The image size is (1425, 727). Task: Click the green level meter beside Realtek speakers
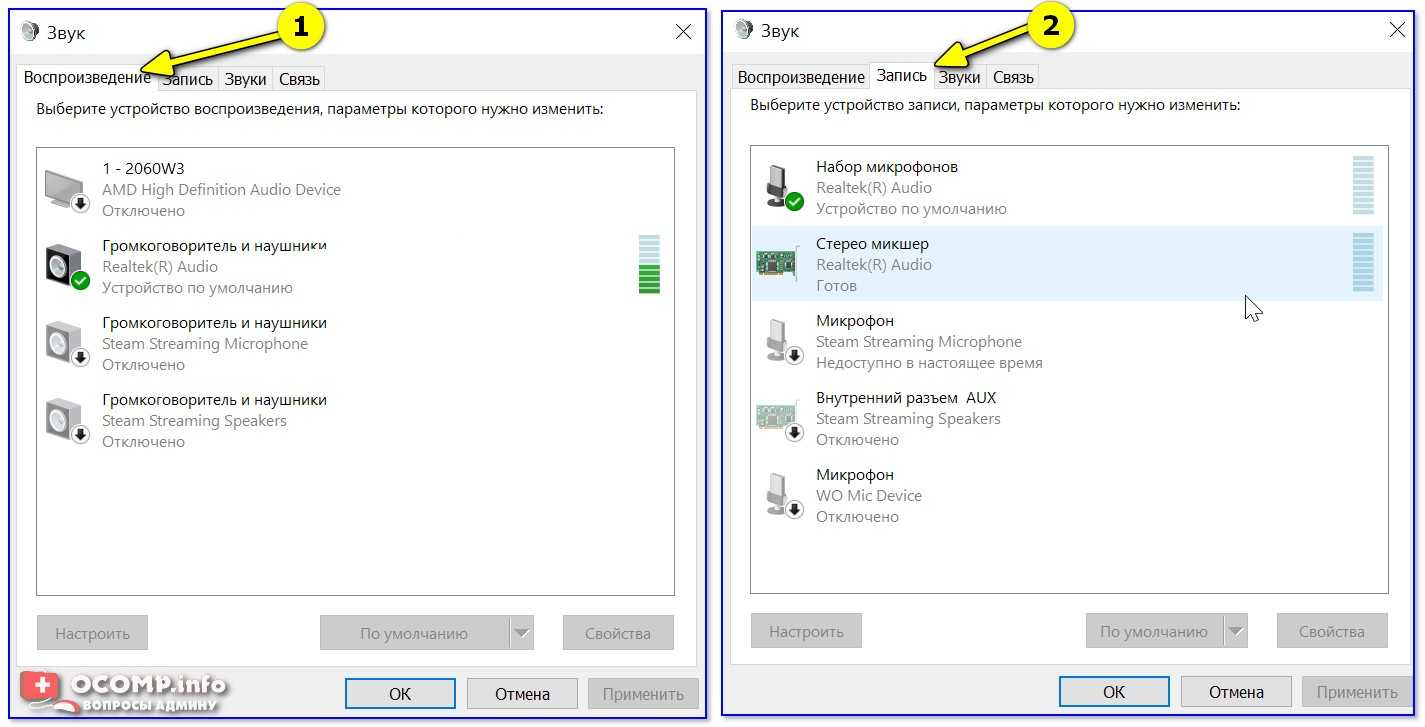pos(649,266)
